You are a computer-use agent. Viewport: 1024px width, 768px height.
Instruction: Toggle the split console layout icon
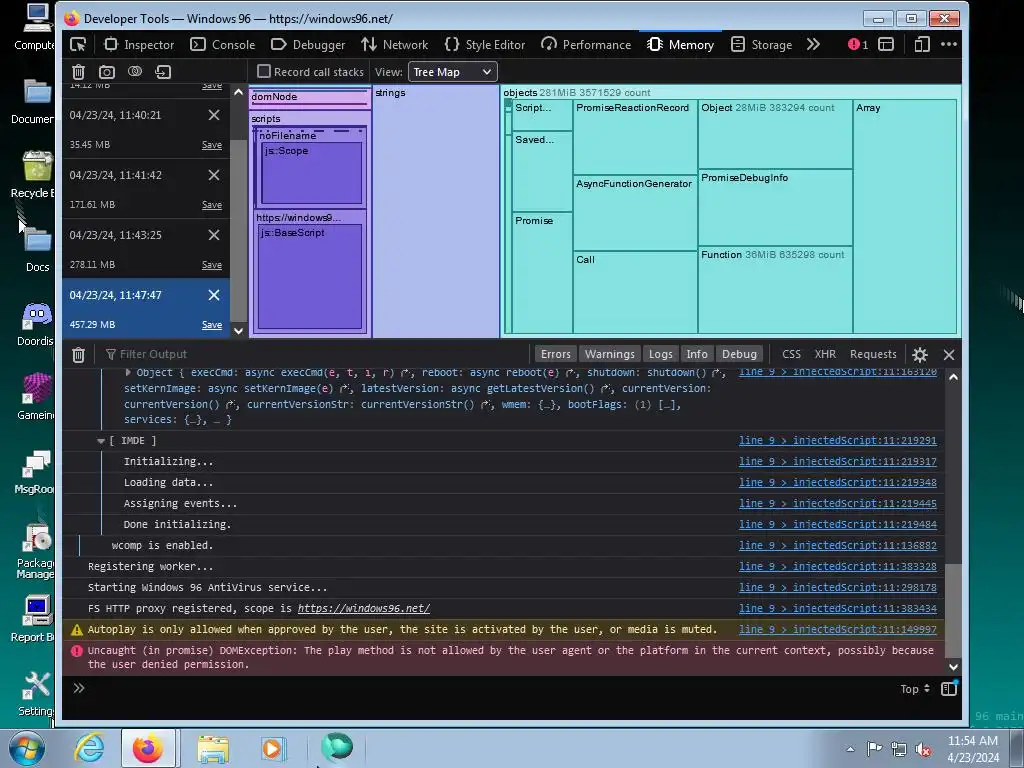coord(886,44)
